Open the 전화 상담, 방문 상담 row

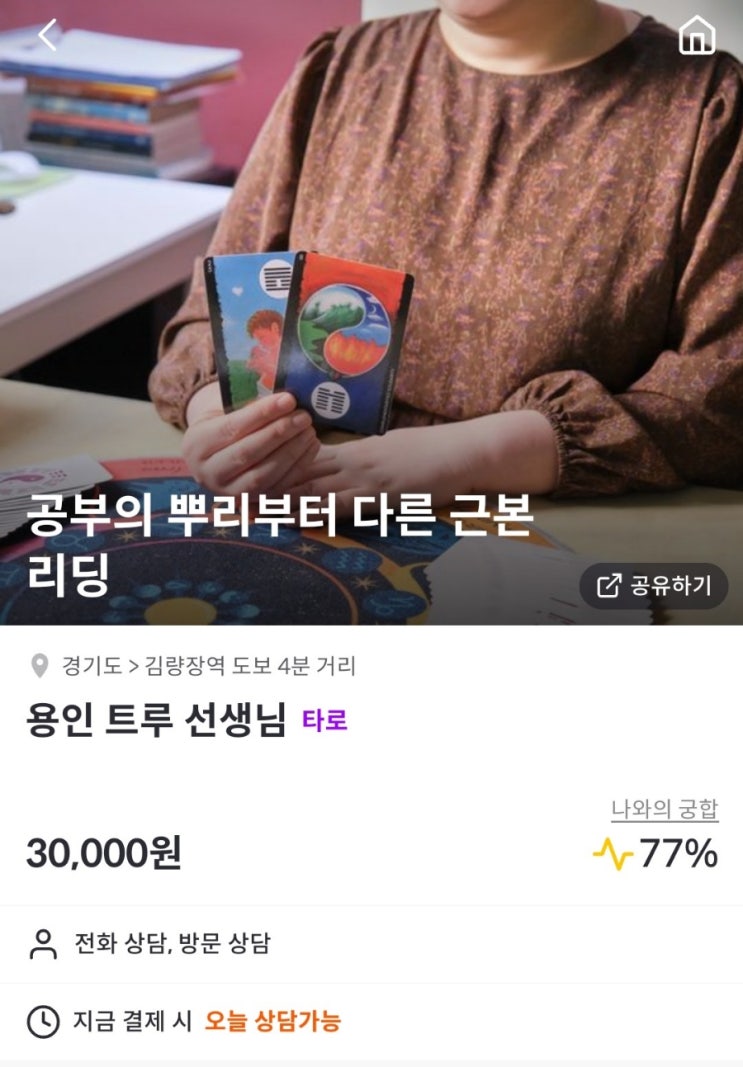pyautogui.click(x=372, y=944)
